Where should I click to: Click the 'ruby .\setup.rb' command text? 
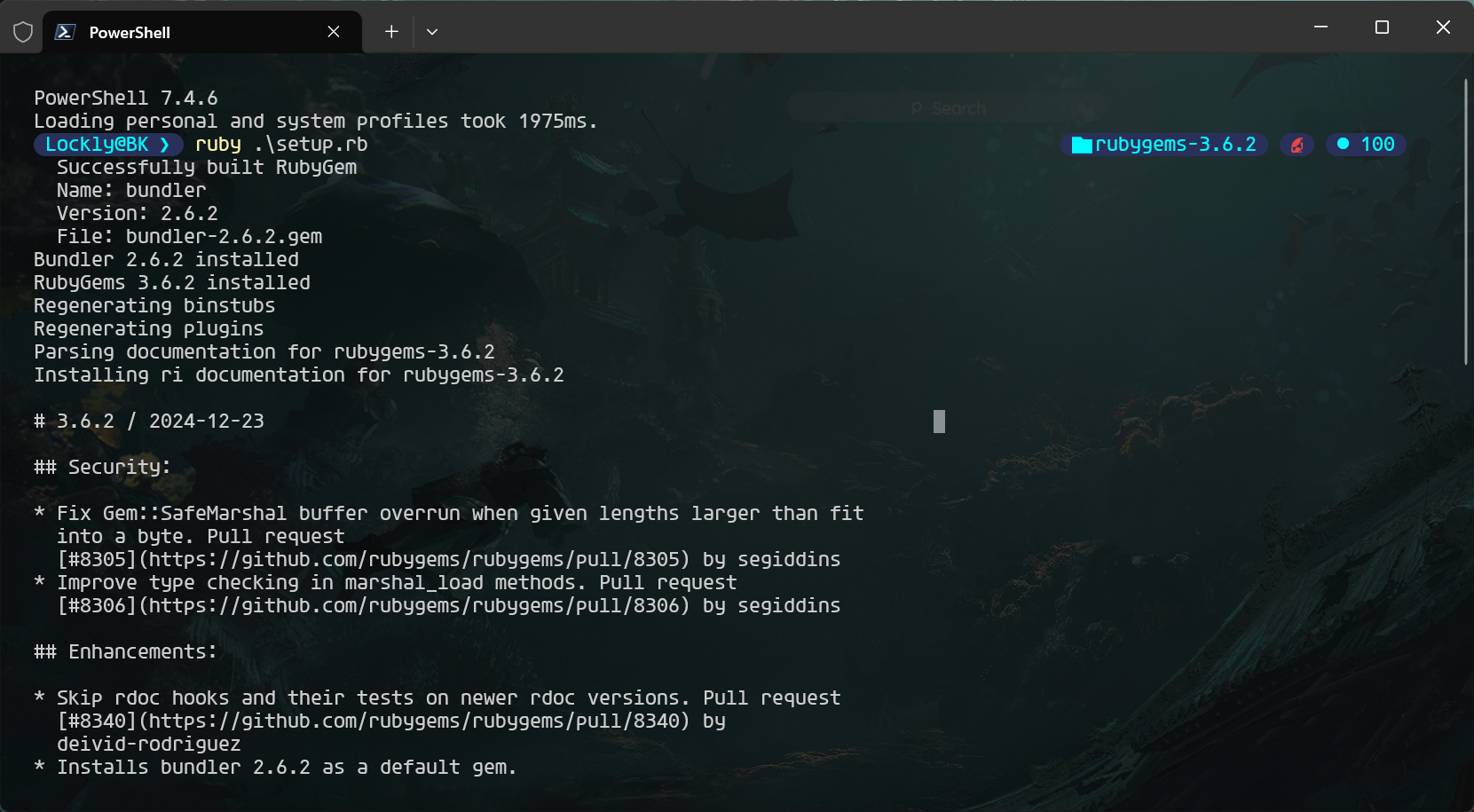pos(281,145)
